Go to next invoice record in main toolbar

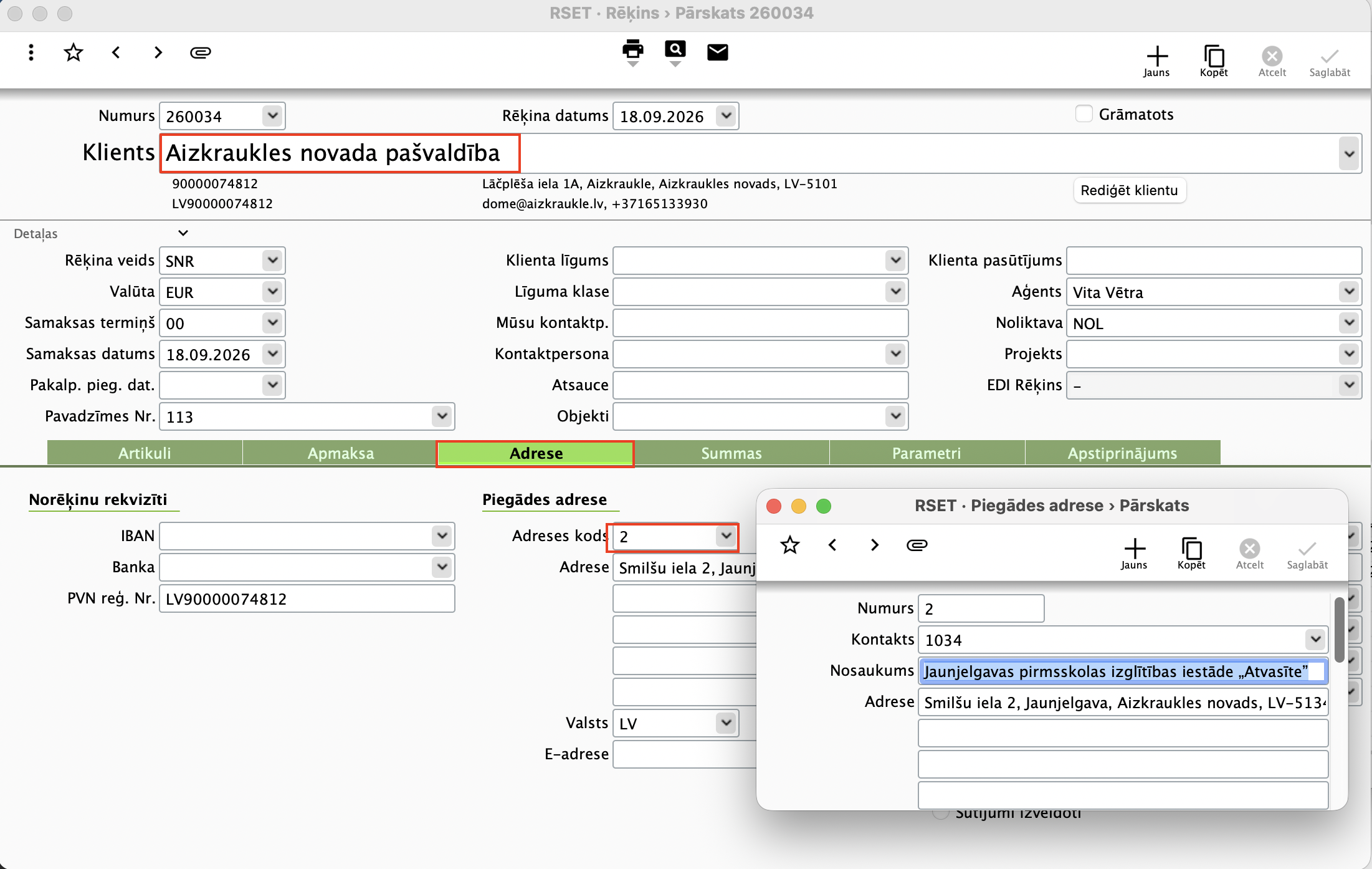tap(158, 52)
